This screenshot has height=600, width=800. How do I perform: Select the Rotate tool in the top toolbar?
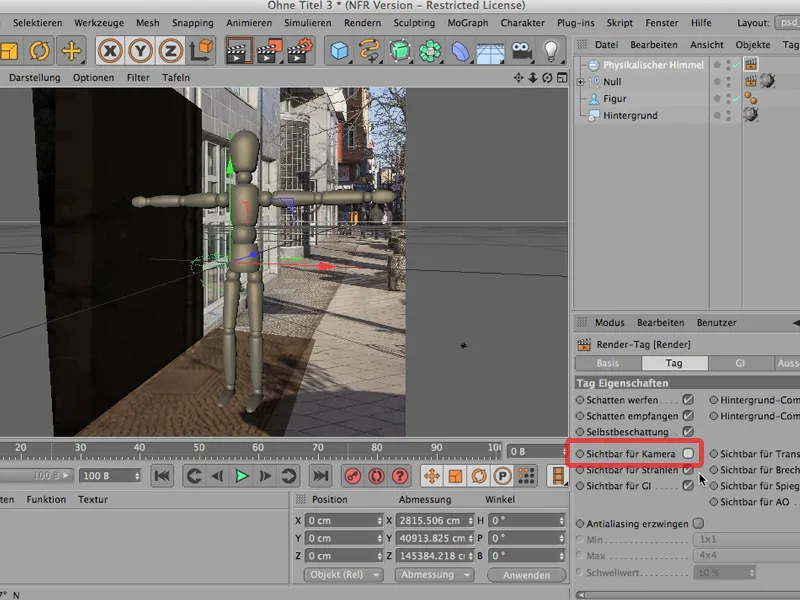coord(39,51)
